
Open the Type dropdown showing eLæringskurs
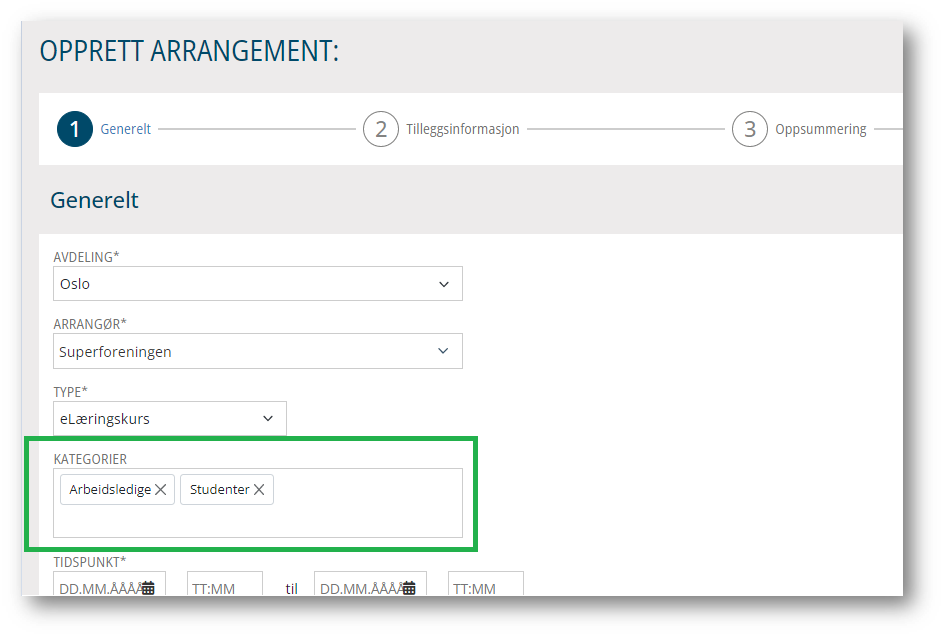pos(169,418)
